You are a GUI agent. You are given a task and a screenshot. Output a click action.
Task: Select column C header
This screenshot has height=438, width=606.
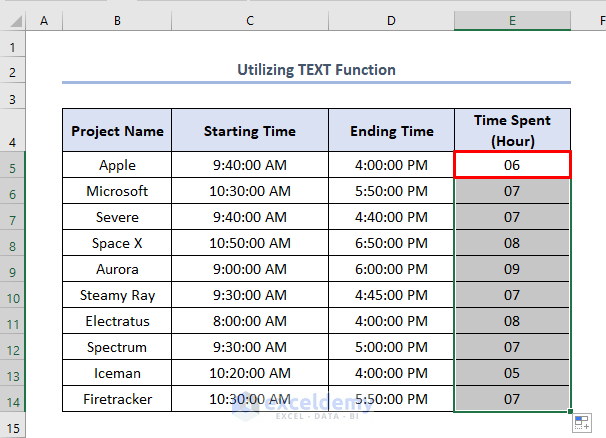point(250,21)
